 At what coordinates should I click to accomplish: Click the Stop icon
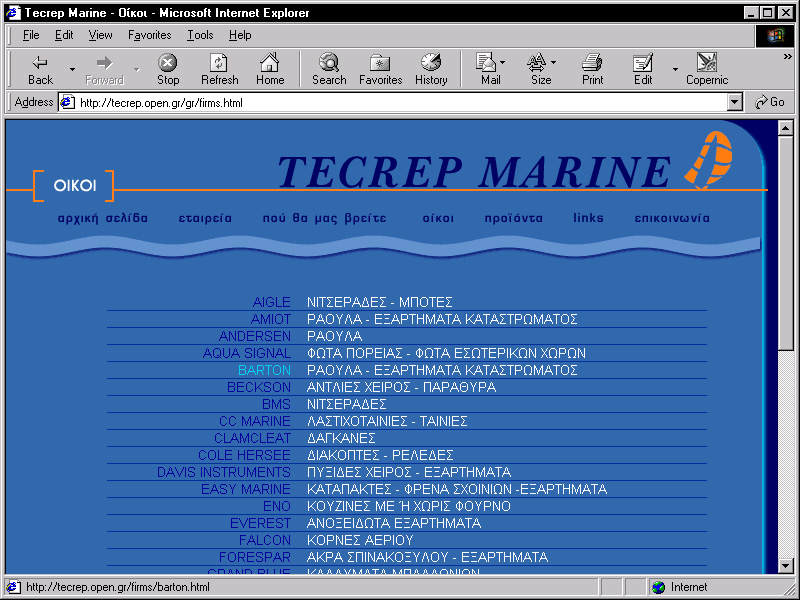coord(167,63)
